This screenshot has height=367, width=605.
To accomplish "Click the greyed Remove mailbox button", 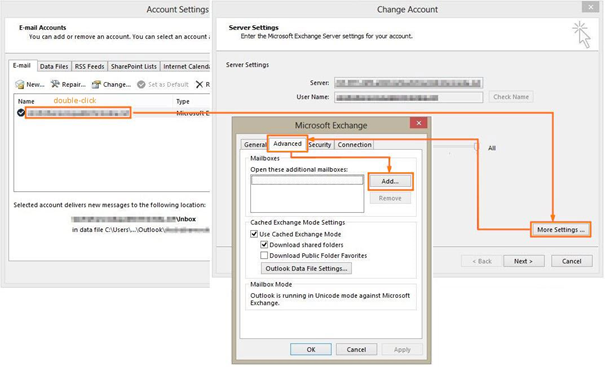I will pyautogui.click(x=390, y=198).
